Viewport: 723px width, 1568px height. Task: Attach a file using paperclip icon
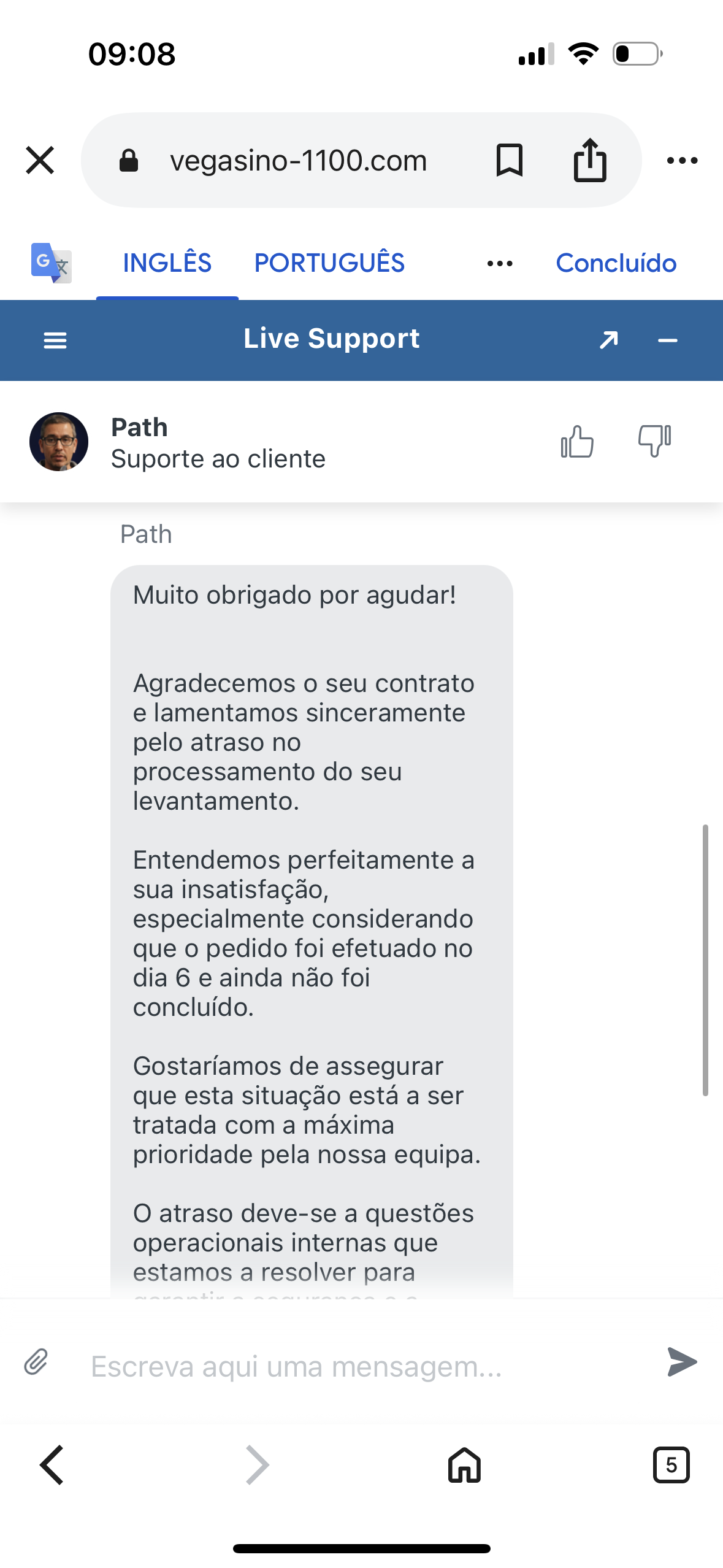click(x=36, y=1362)
